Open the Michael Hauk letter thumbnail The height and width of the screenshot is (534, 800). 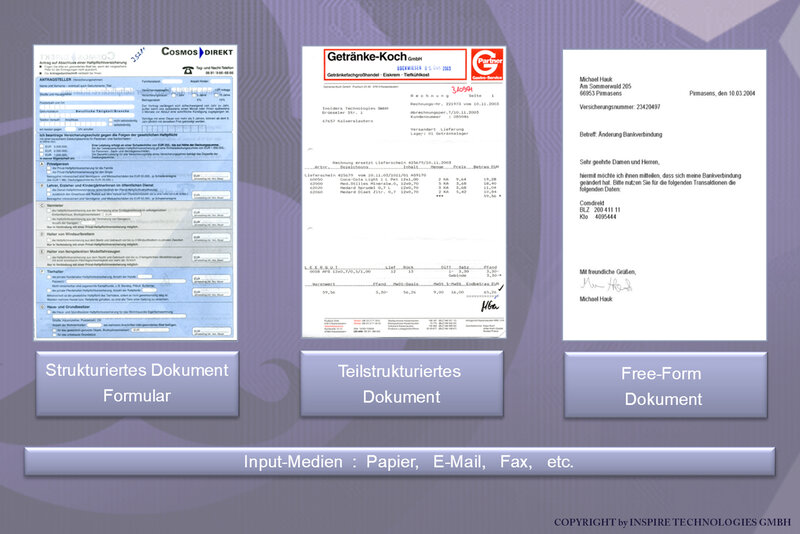[664, 195]
